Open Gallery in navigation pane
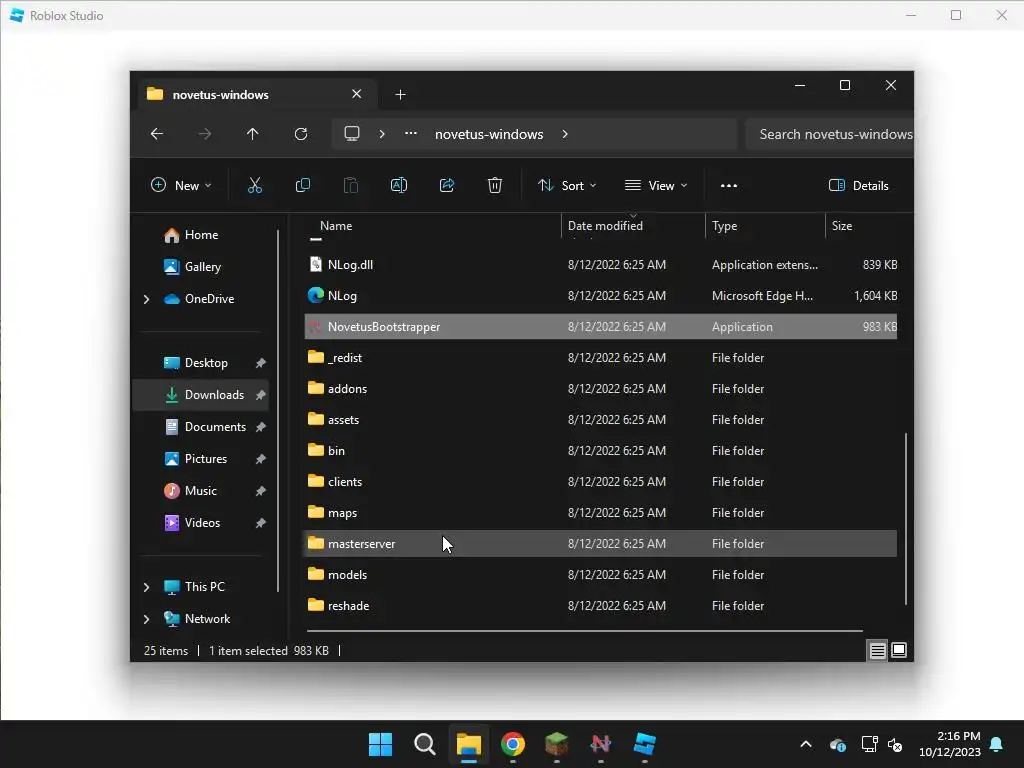The width and height of the screenshot is (1024, 768). pyautogui.click(x=202, y=266)
